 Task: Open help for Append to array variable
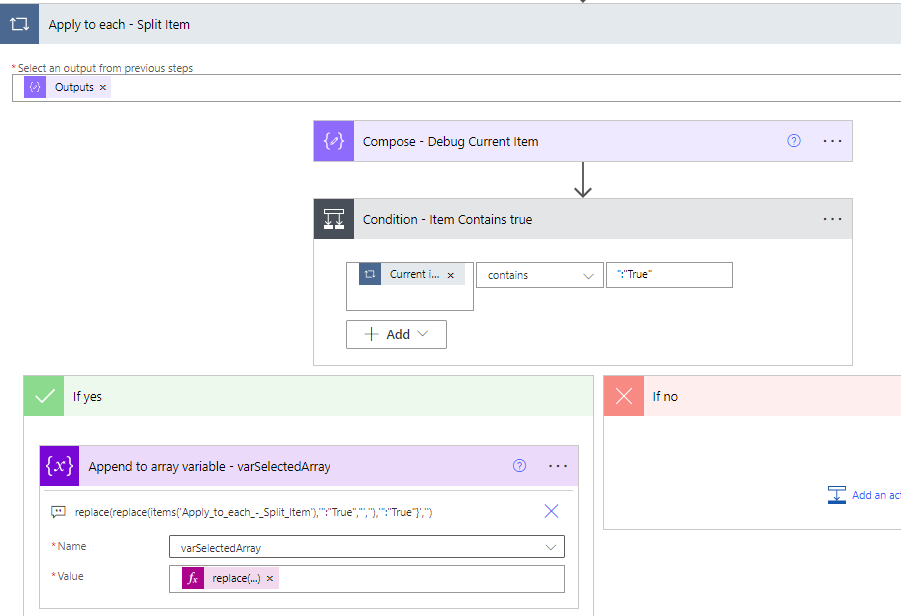click(519, 466)
